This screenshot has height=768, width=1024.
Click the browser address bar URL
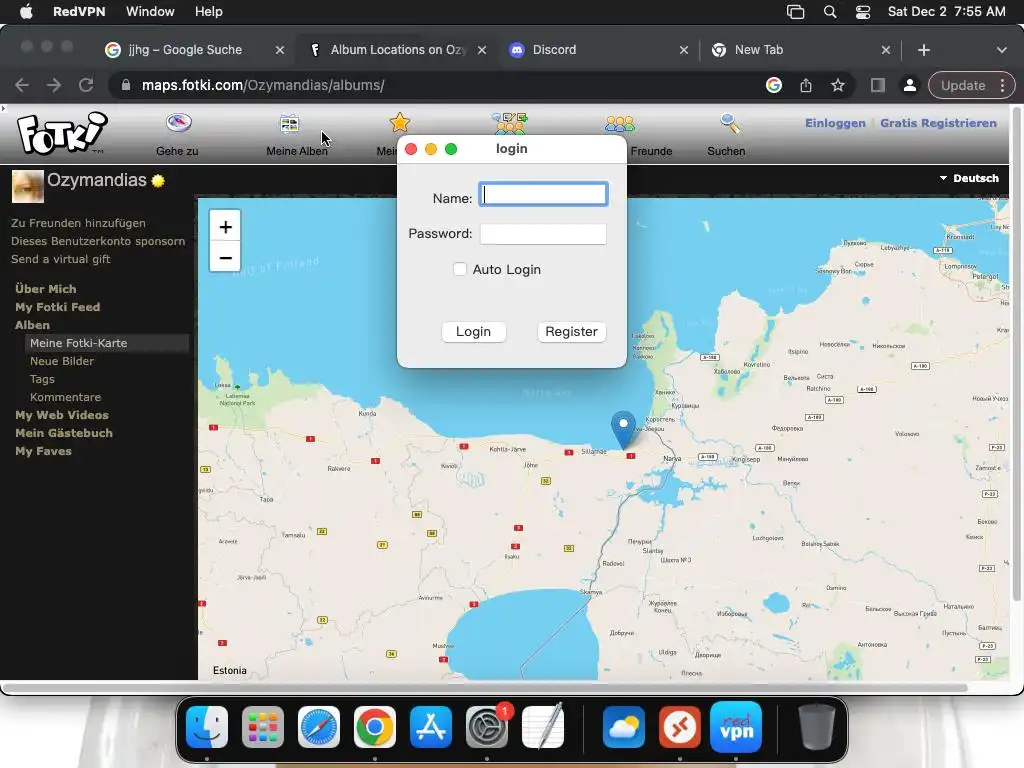click(263, 85)
